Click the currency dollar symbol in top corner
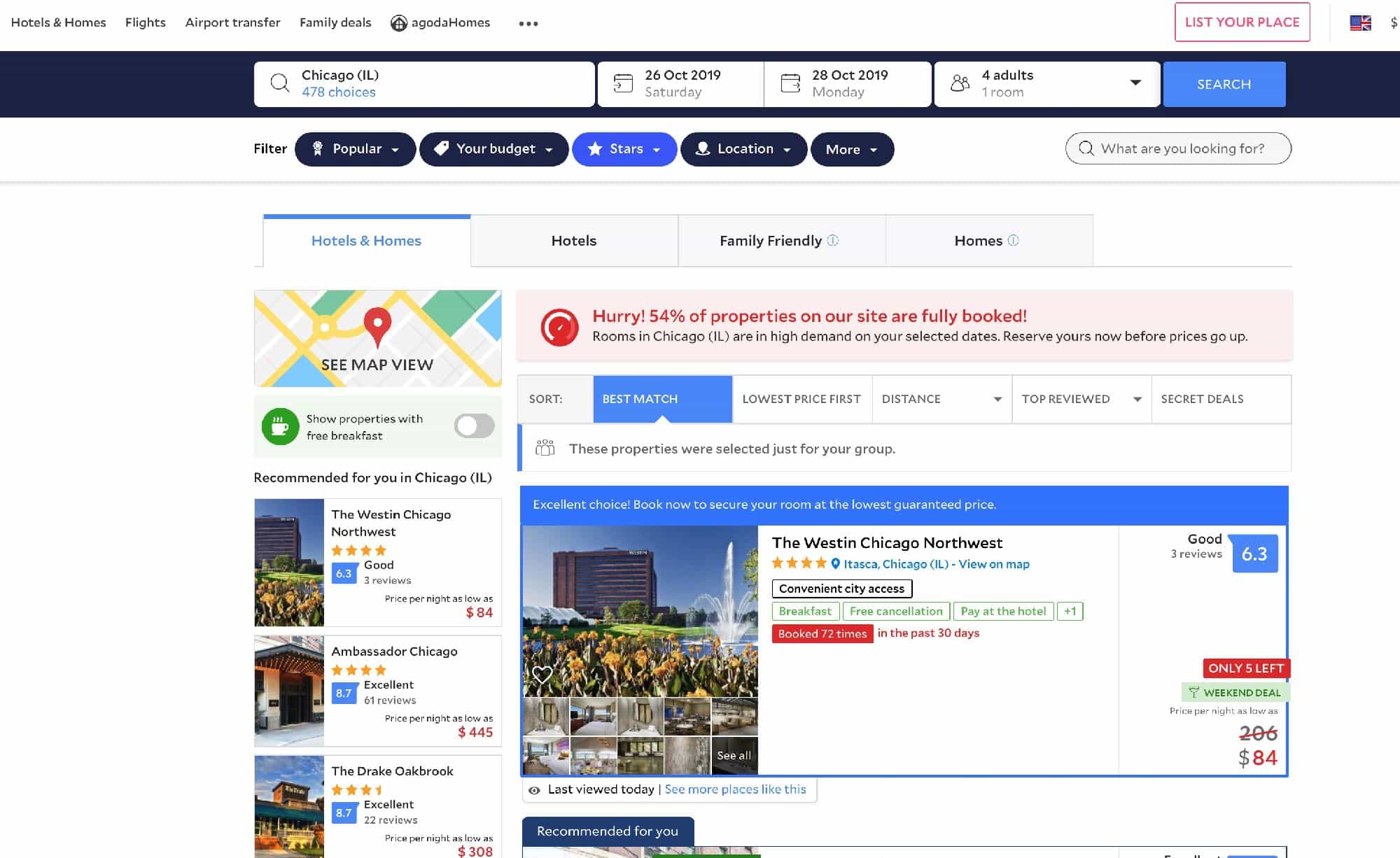 pyautogui.click(x=1394, y=23)
